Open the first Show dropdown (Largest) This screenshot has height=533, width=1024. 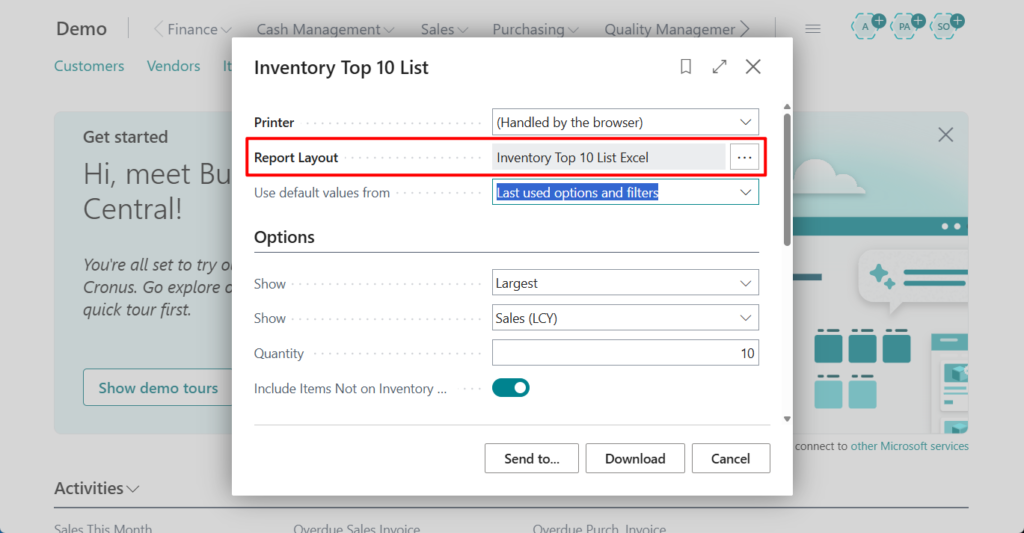coord(625,283)
